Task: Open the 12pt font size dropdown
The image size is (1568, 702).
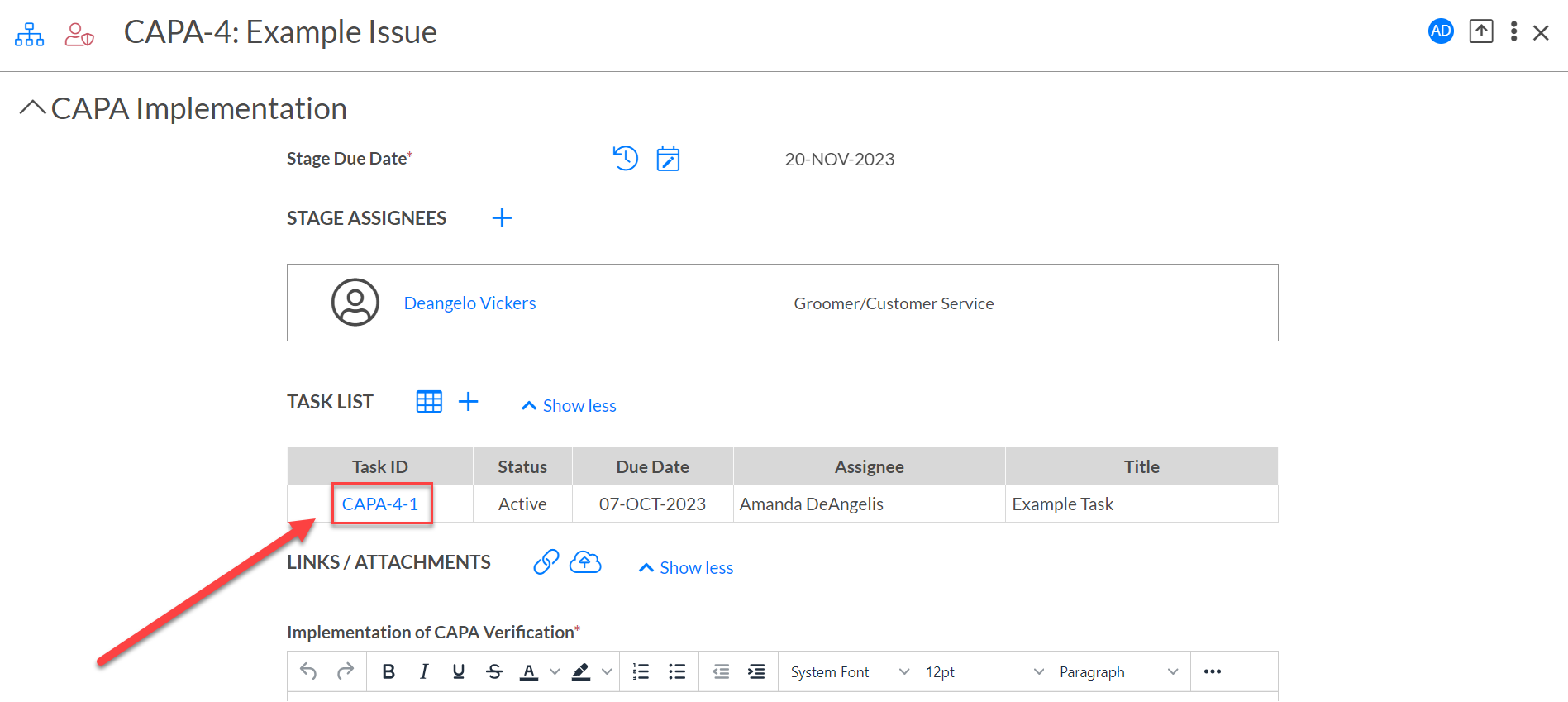Action: point(984,671)
